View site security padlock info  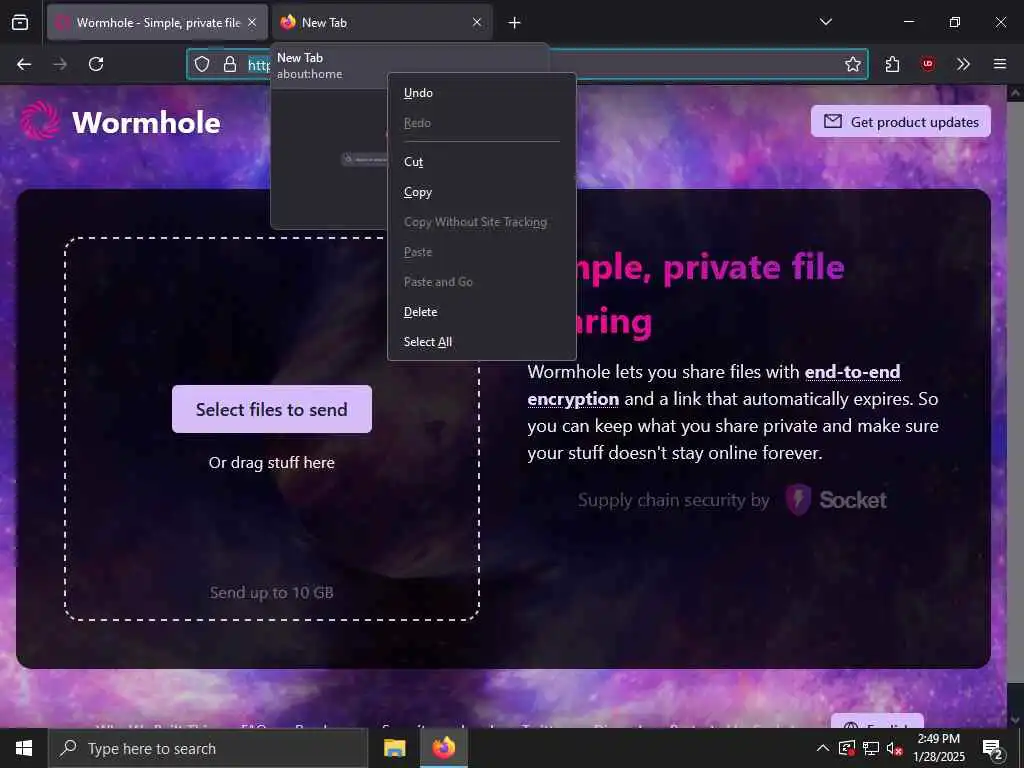230,64
